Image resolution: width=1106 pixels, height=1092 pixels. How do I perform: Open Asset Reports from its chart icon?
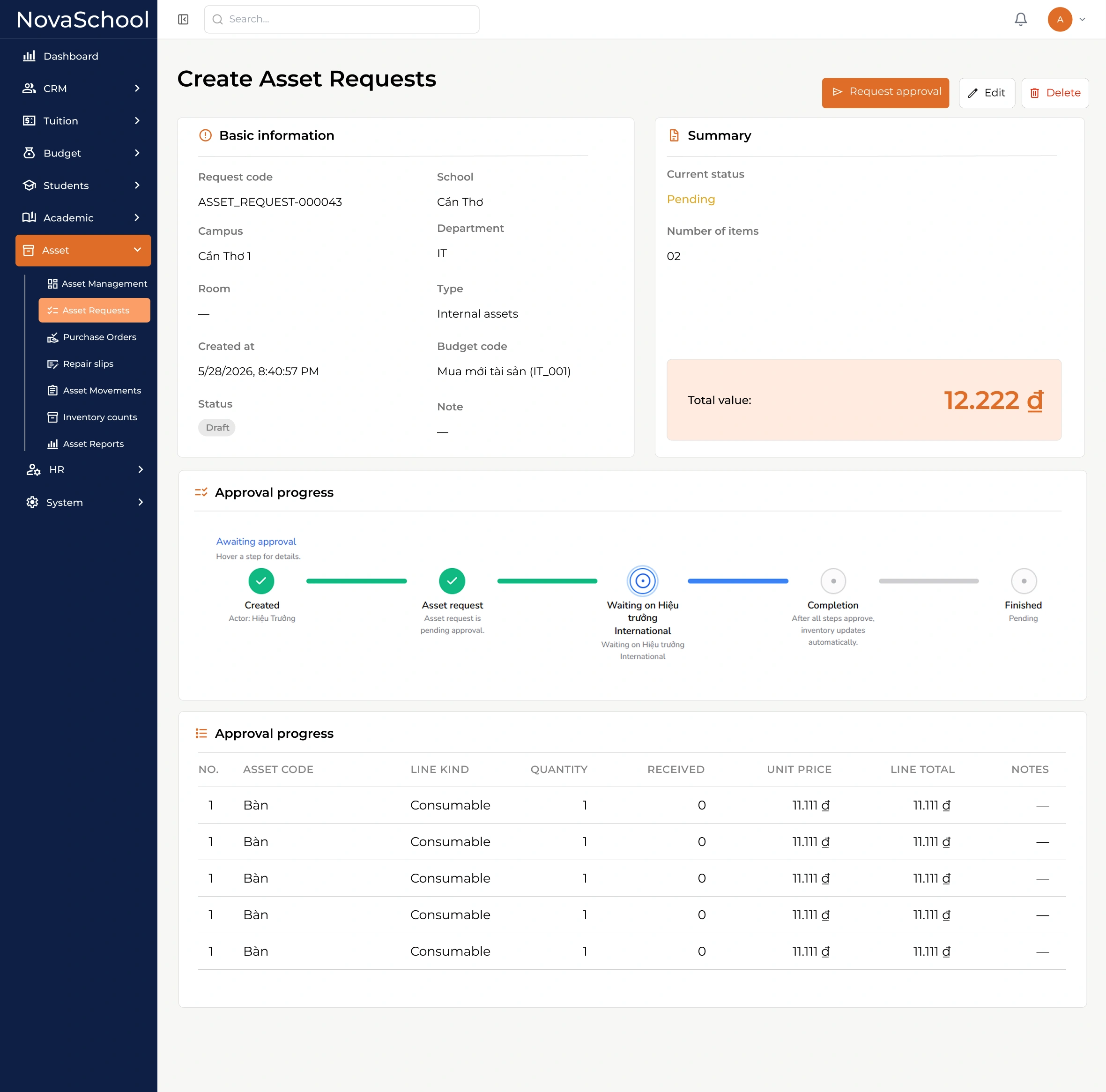(52, 445)
